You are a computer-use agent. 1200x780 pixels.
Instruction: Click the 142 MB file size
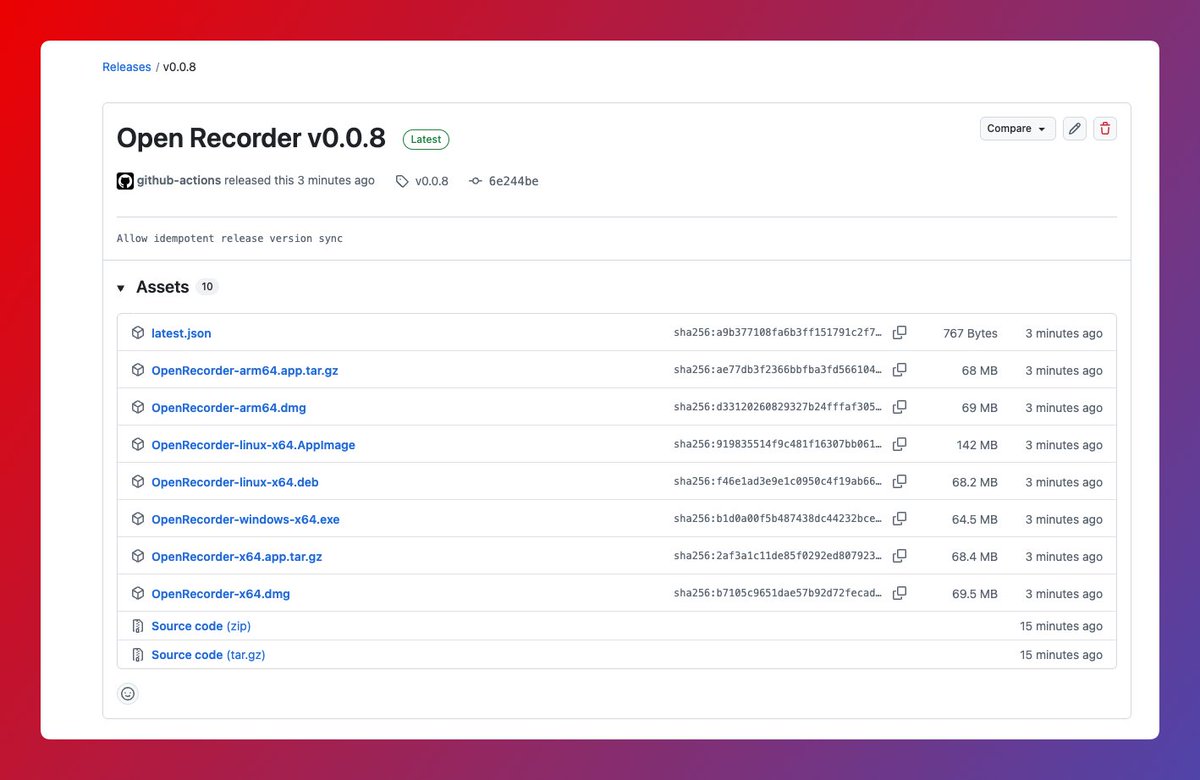point(977,445)
